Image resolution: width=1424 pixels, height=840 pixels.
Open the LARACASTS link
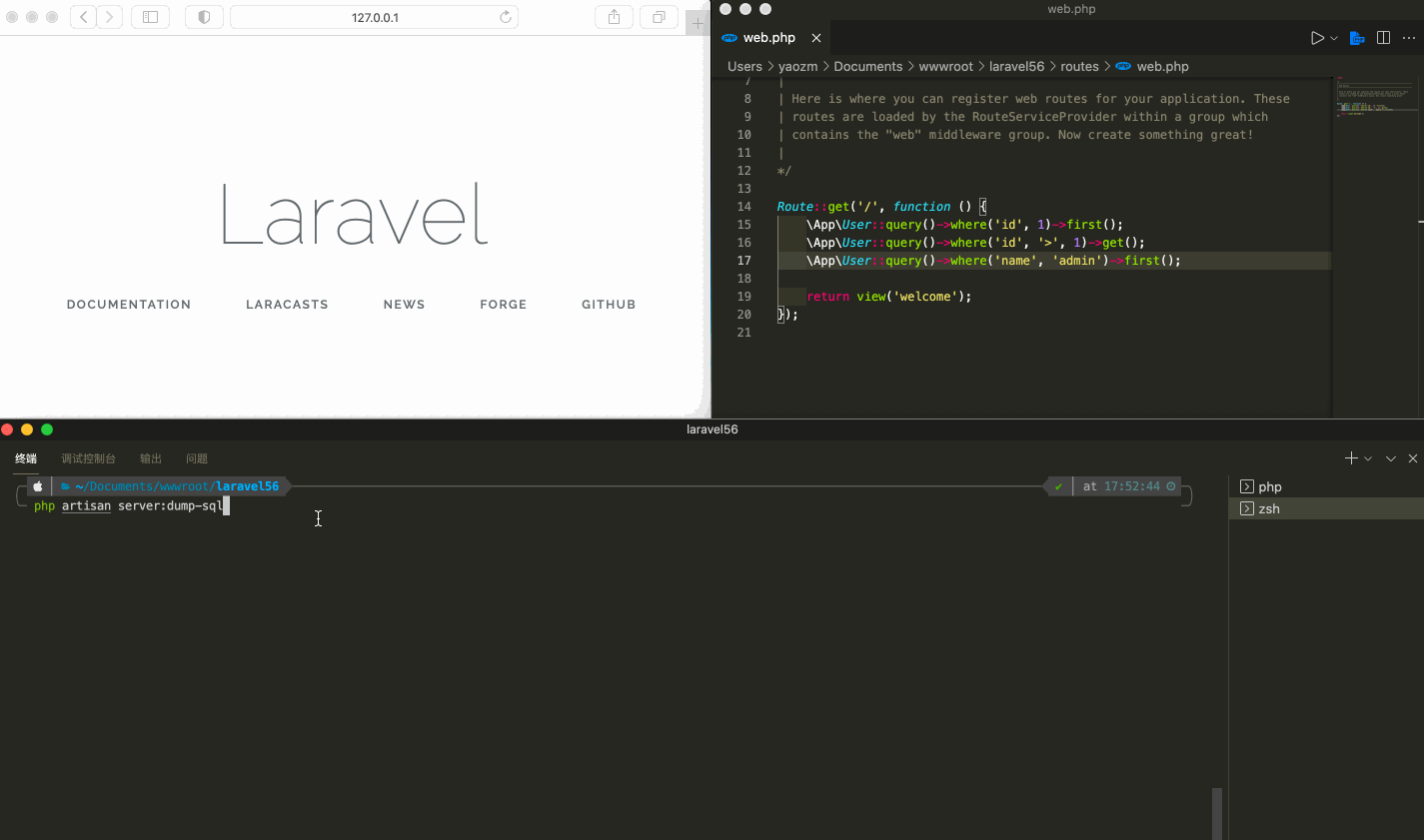287,305
